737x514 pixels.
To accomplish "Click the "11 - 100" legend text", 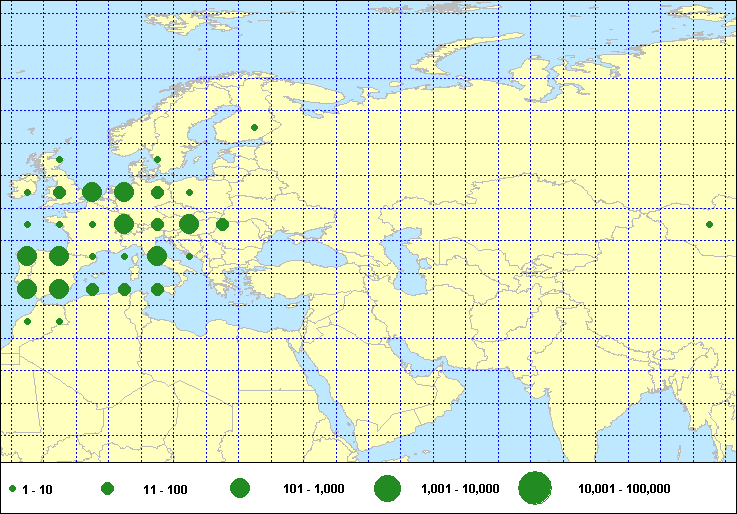I will coord(165,489).
